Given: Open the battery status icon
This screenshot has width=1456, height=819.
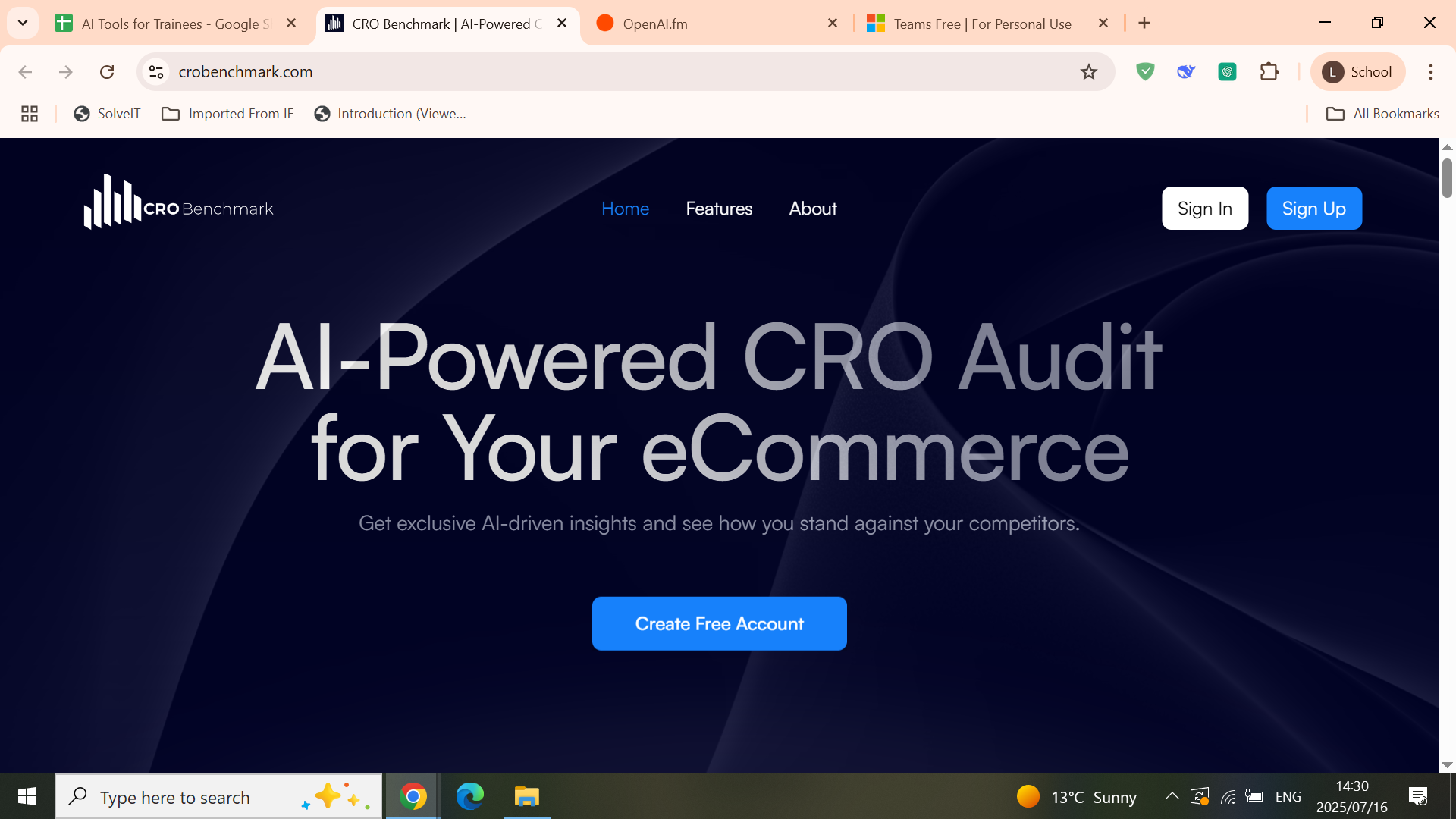Looking at the screenshot, I should (1254, 797).
